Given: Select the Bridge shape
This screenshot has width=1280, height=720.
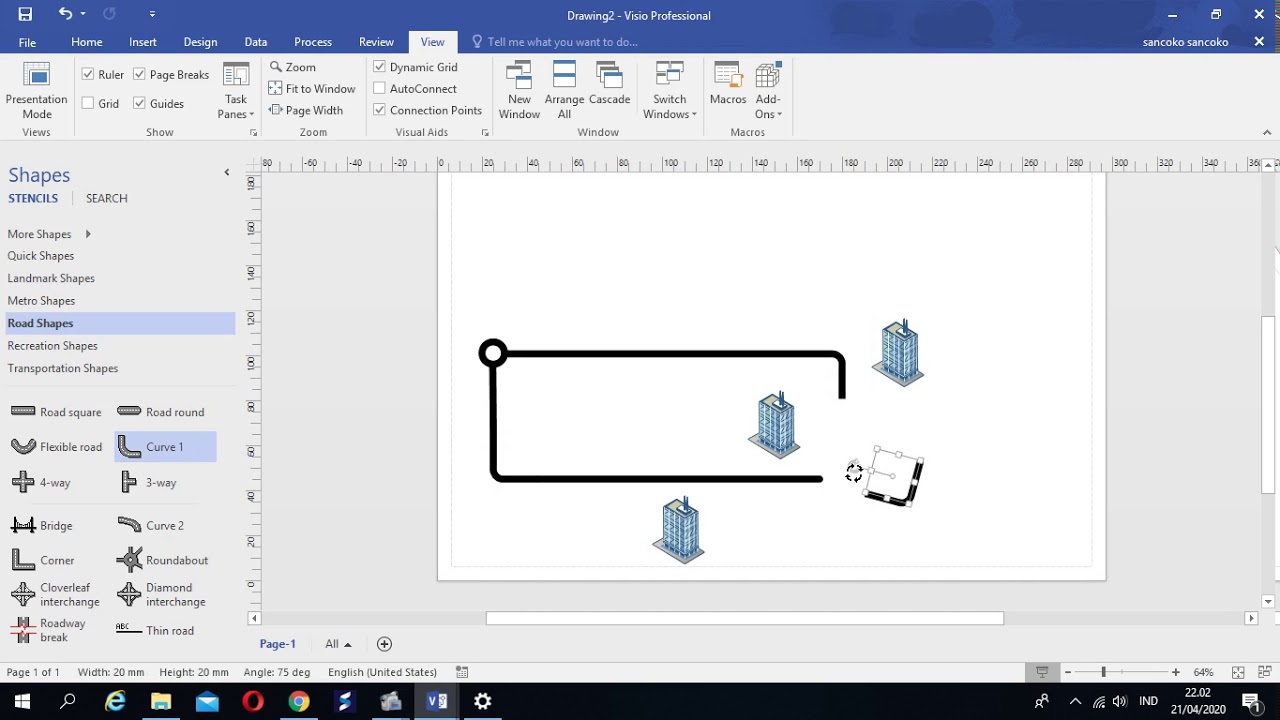Looking at the screenshot, I should [42, 525].
